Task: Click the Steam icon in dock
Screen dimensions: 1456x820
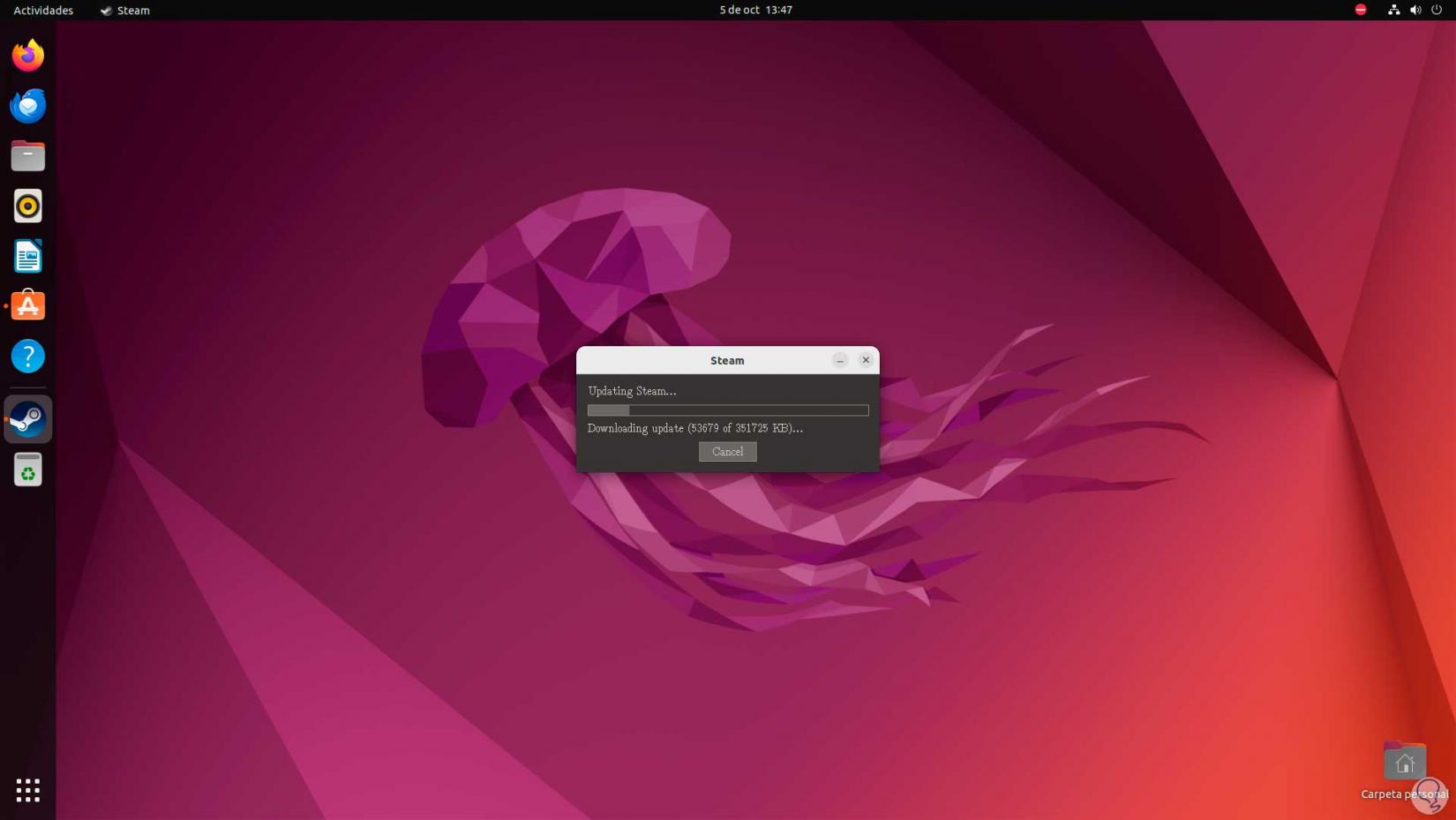Action: coord(28,419)
